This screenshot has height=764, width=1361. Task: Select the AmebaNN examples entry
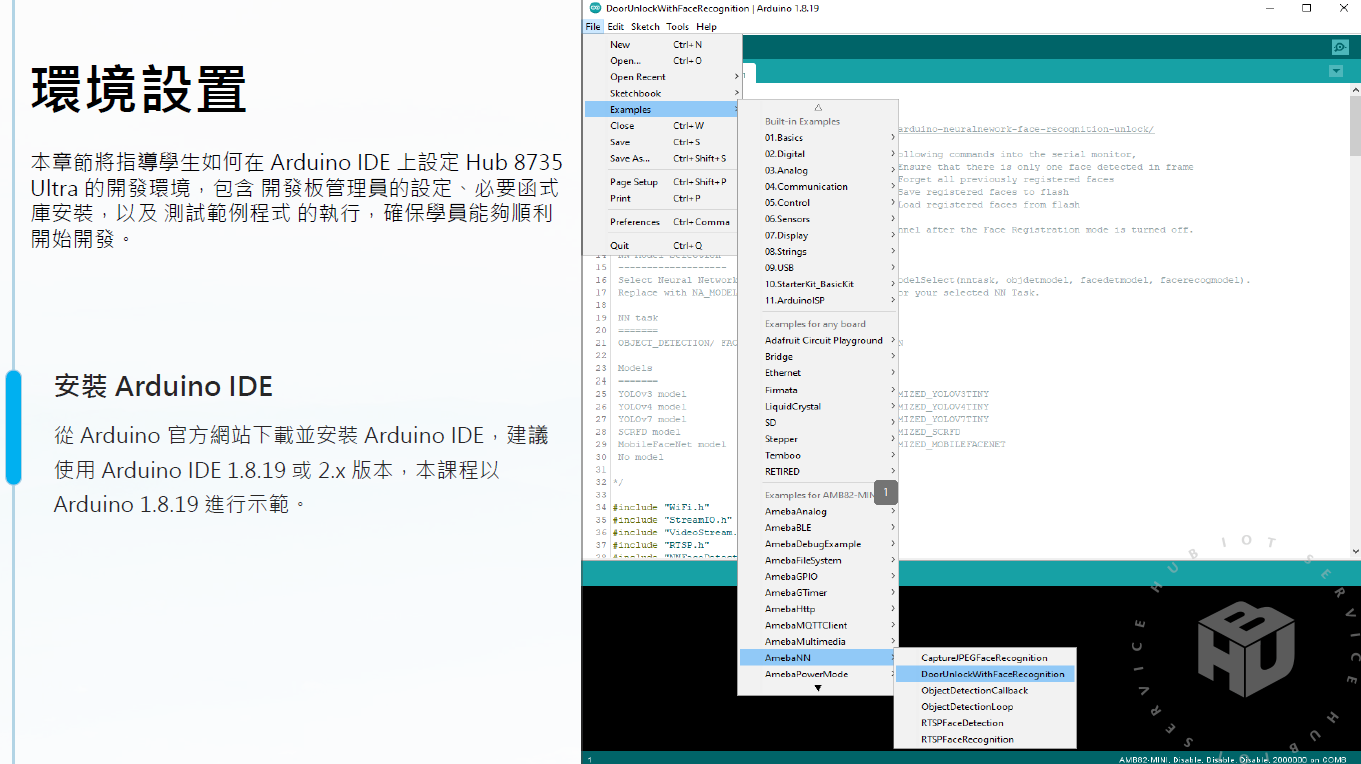click(x=818, y=658)
